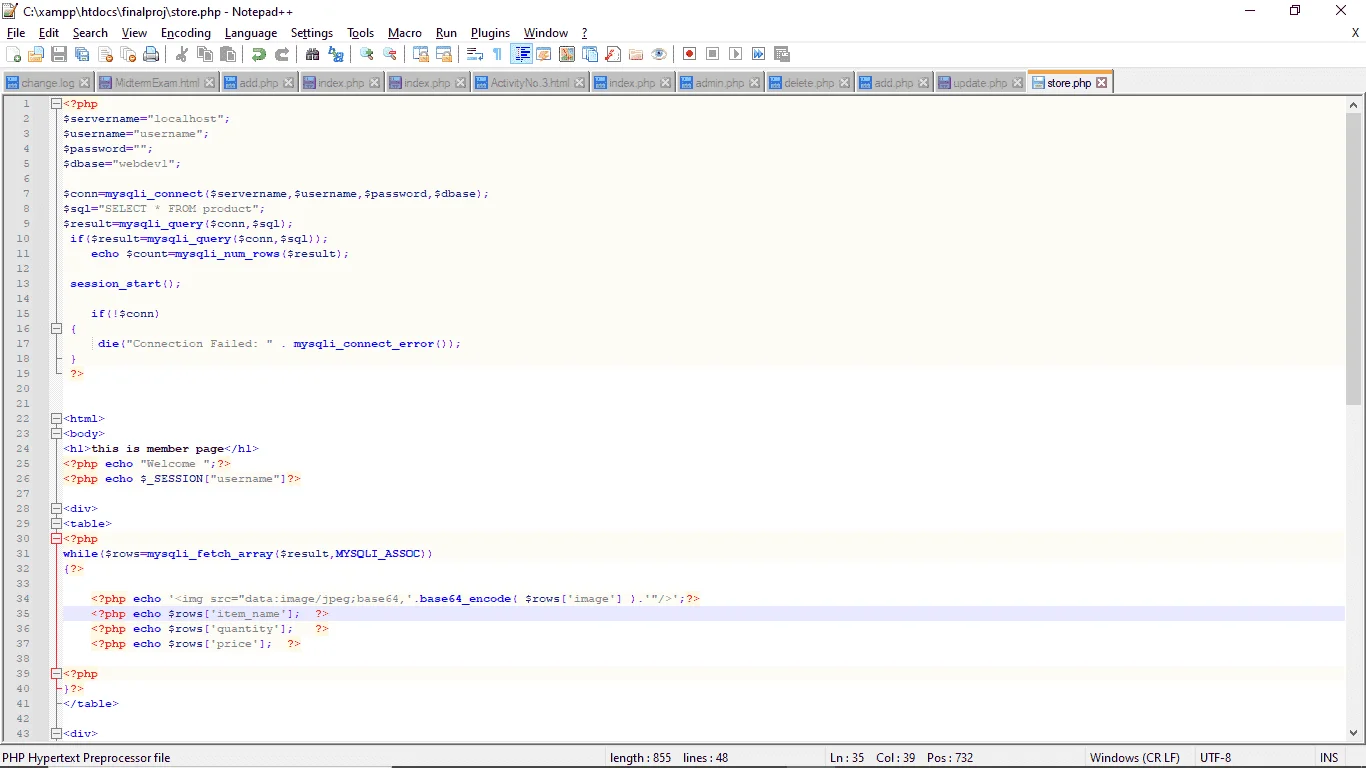Image resolution: width=1366 pixels, height=768 pixels.
Task: Collapse the div fold marker at line 28
Action: (56, 509)
